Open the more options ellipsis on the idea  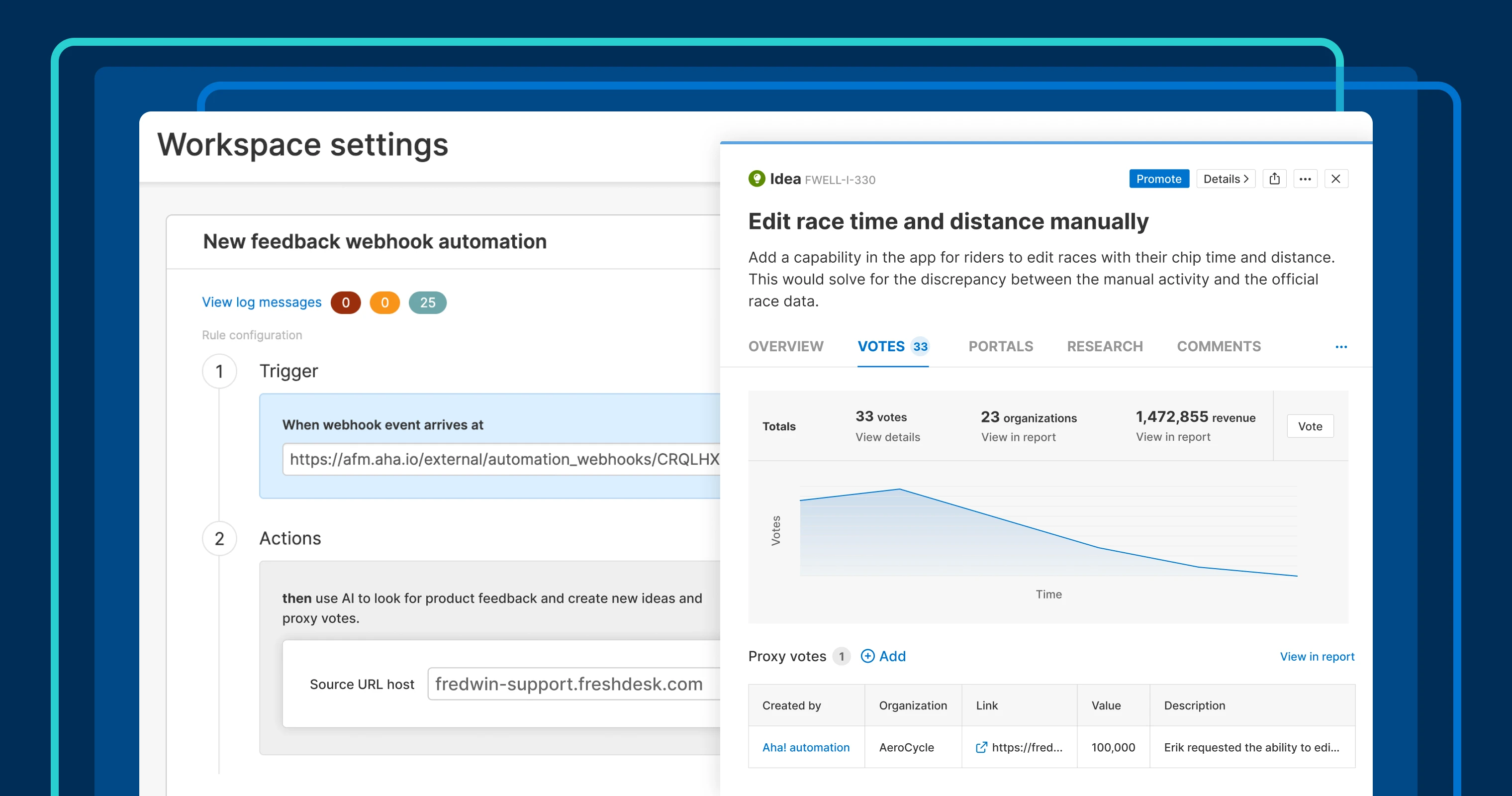(1306, 179)
